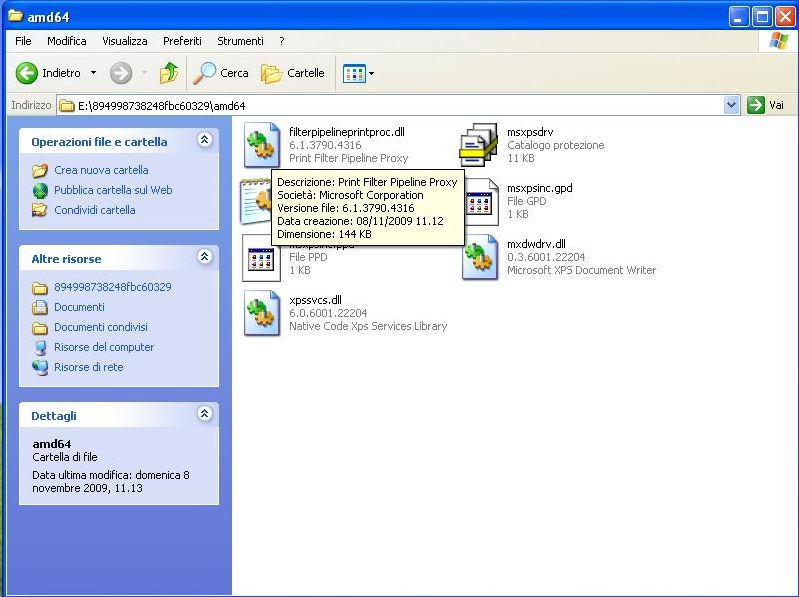The height and width of the screenshot is (597, 799).
Task: Collapse the Altre risorse panel
Action: coord(204,257)
